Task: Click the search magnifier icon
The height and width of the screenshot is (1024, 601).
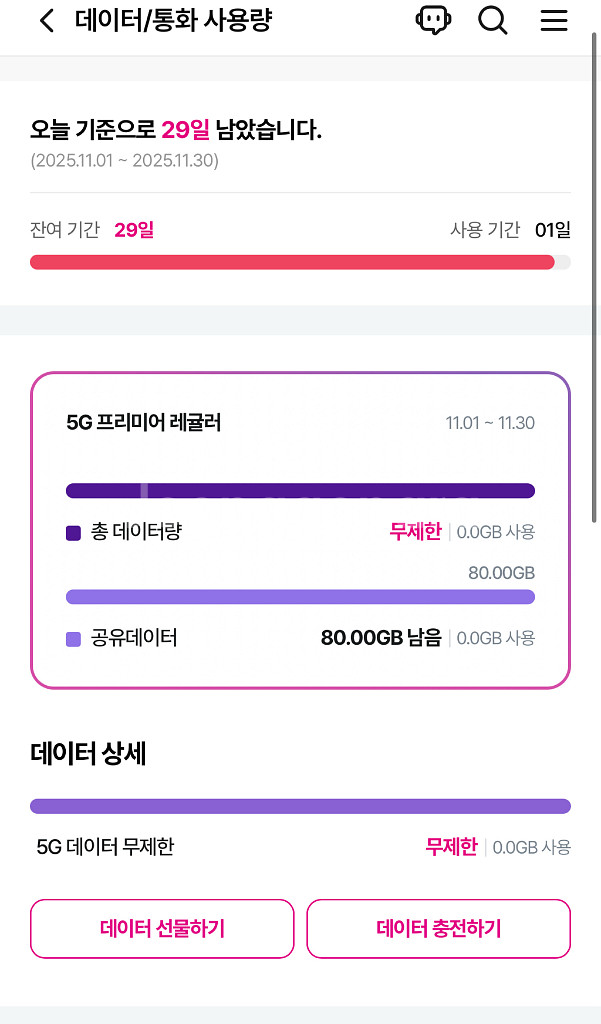Action: coord(492,21)
